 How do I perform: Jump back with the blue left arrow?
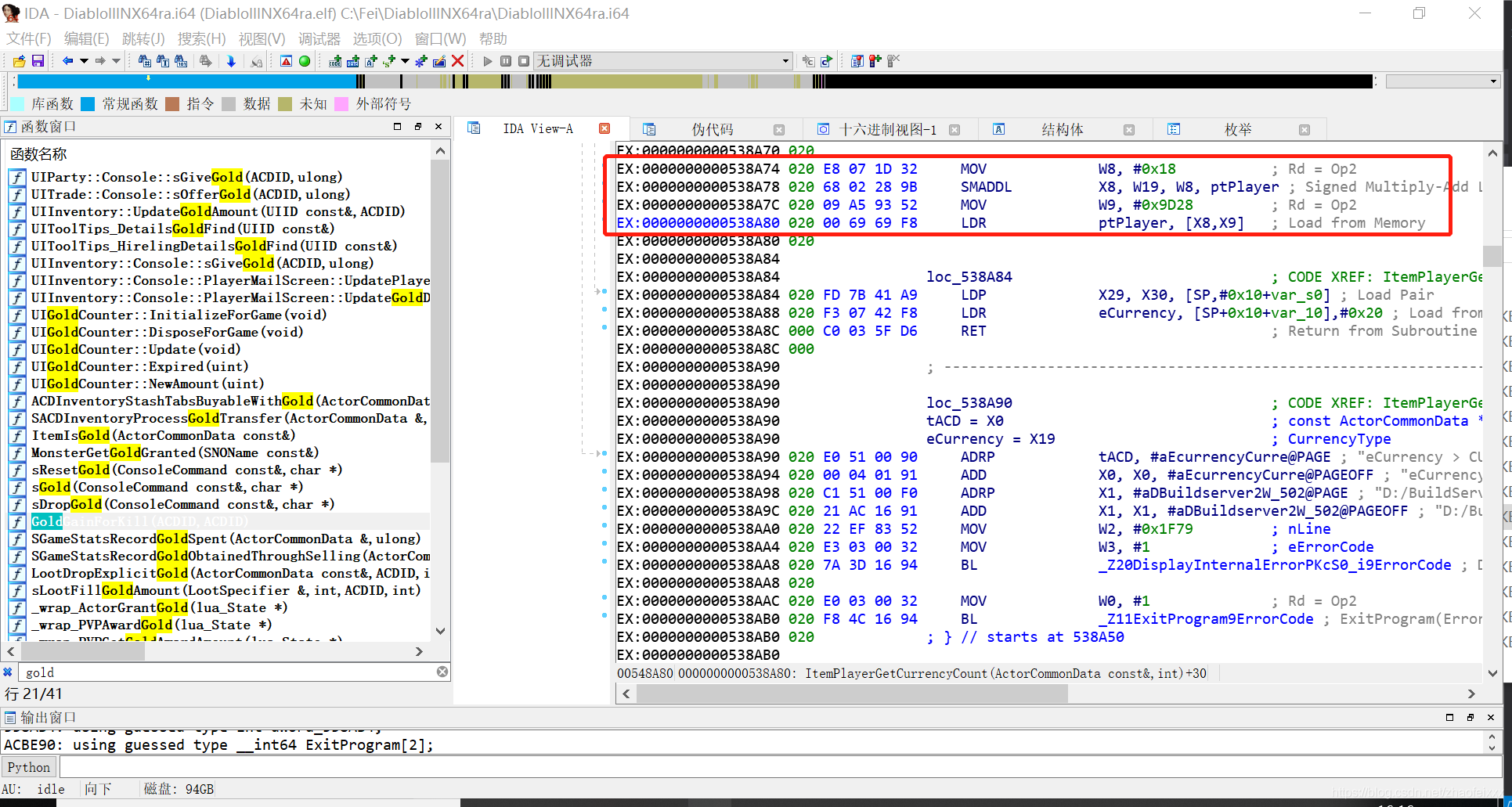pos(67,61)
